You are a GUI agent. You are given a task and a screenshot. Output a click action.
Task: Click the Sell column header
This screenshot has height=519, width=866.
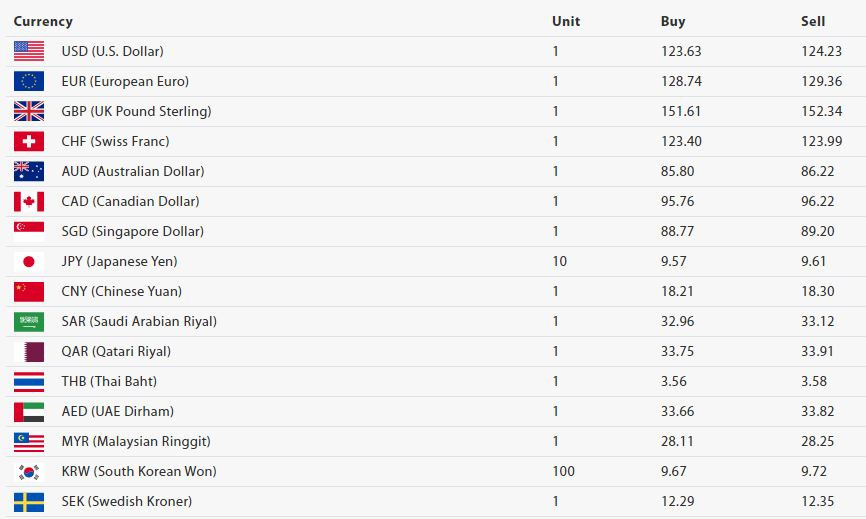(x=813, y=22)
